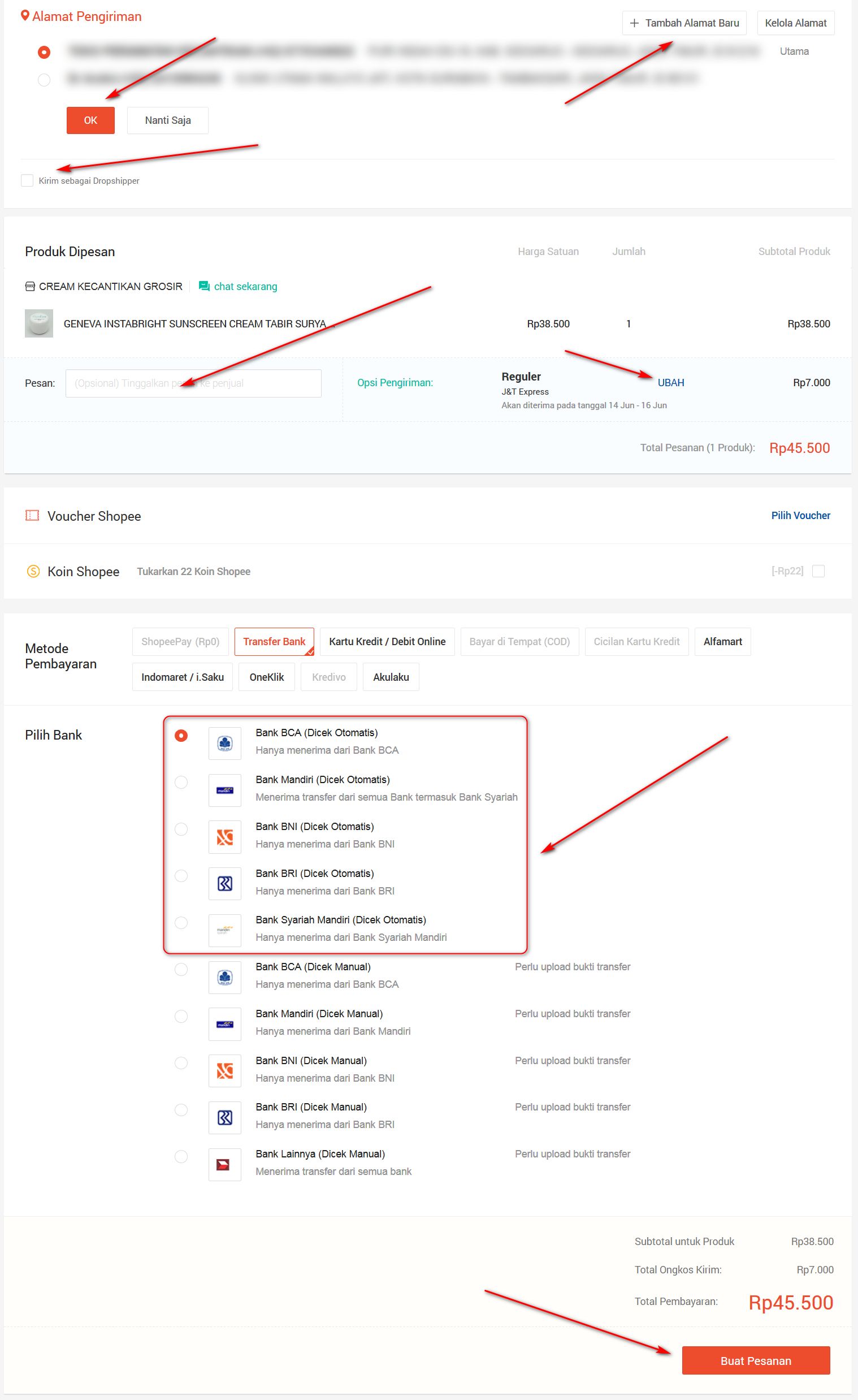Image resolution: width=858 pixels, height=1400 pixels.
Task: Click the Bank BCA (Dicek Otomatis) logo
Action: pyautogui.click(x=225, y=743)
